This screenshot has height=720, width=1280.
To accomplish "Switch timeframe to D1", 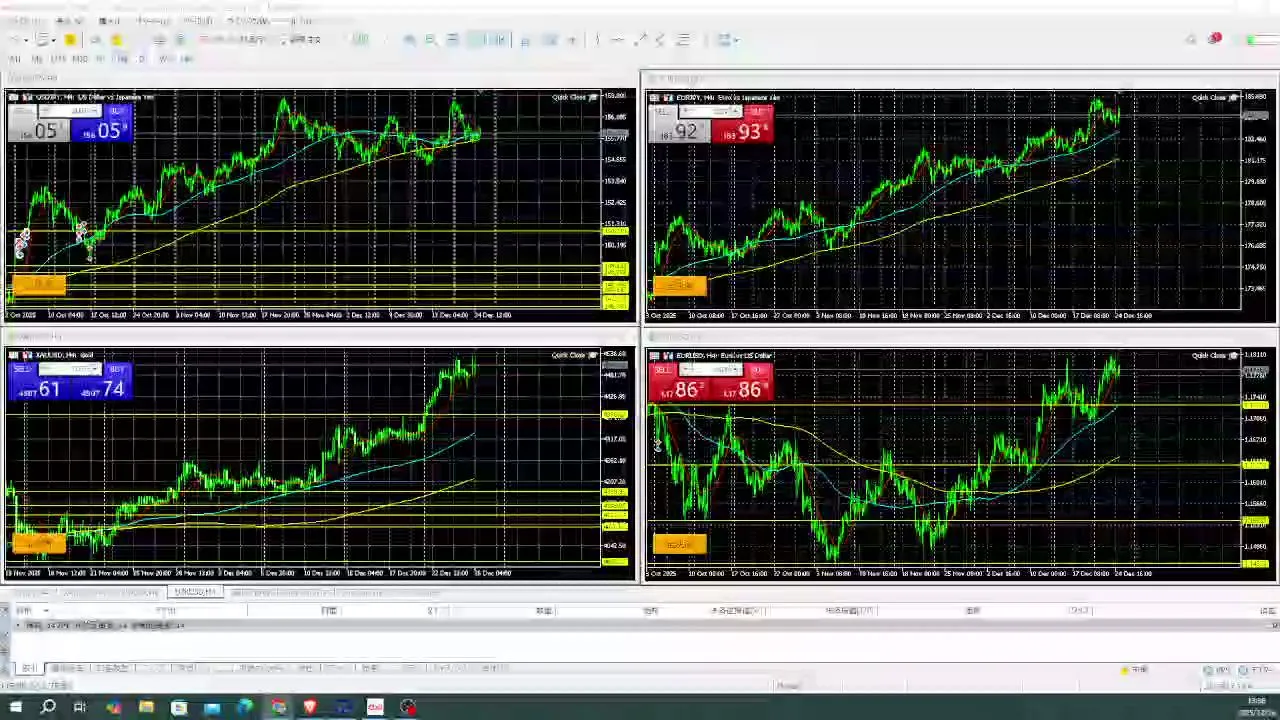I will [x=141, y=59].
